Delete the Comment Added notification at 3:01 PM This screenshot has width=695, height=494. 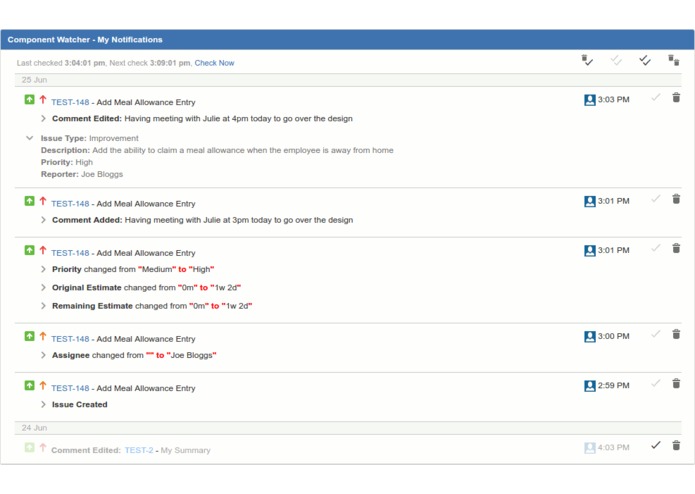pyautogui.click(x=676, y=199)
